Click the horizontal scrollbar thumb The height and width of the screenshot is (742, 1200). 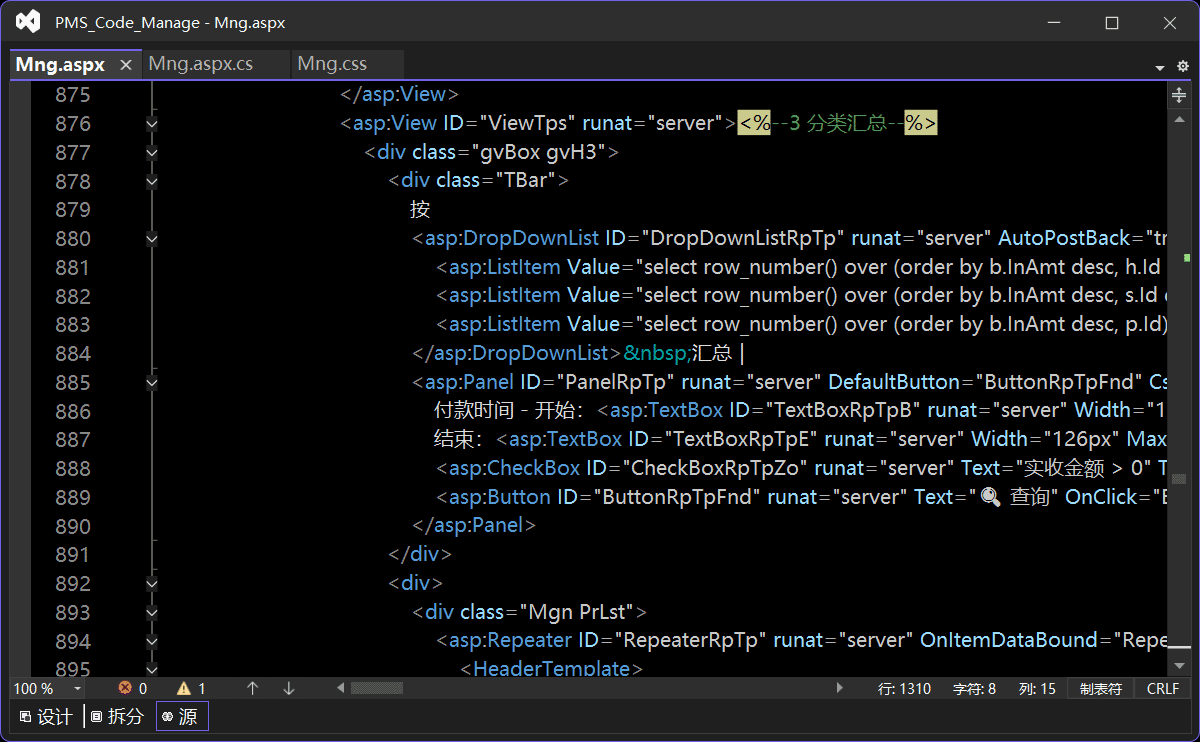click(x=377, y=688)
